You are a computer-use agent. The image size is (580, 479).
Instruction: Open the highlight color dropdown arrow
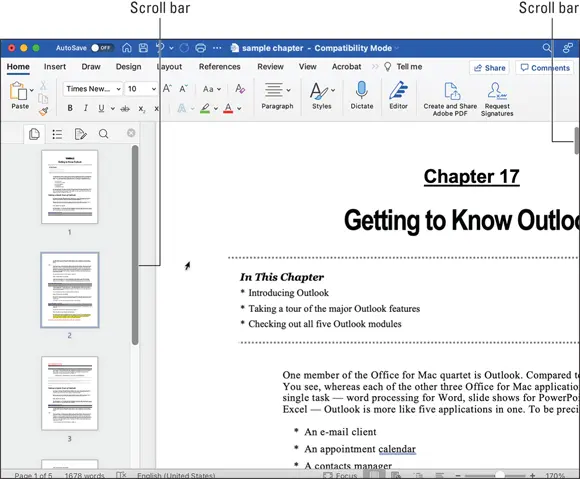pyautogui.click(x=216, y=108)
